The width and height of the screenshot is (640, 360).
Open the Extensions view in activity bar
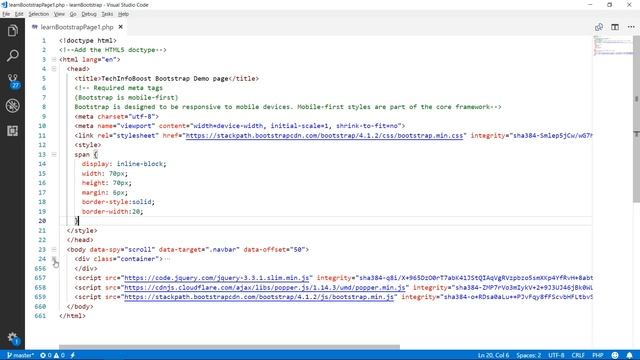click(x=12, y=131)
